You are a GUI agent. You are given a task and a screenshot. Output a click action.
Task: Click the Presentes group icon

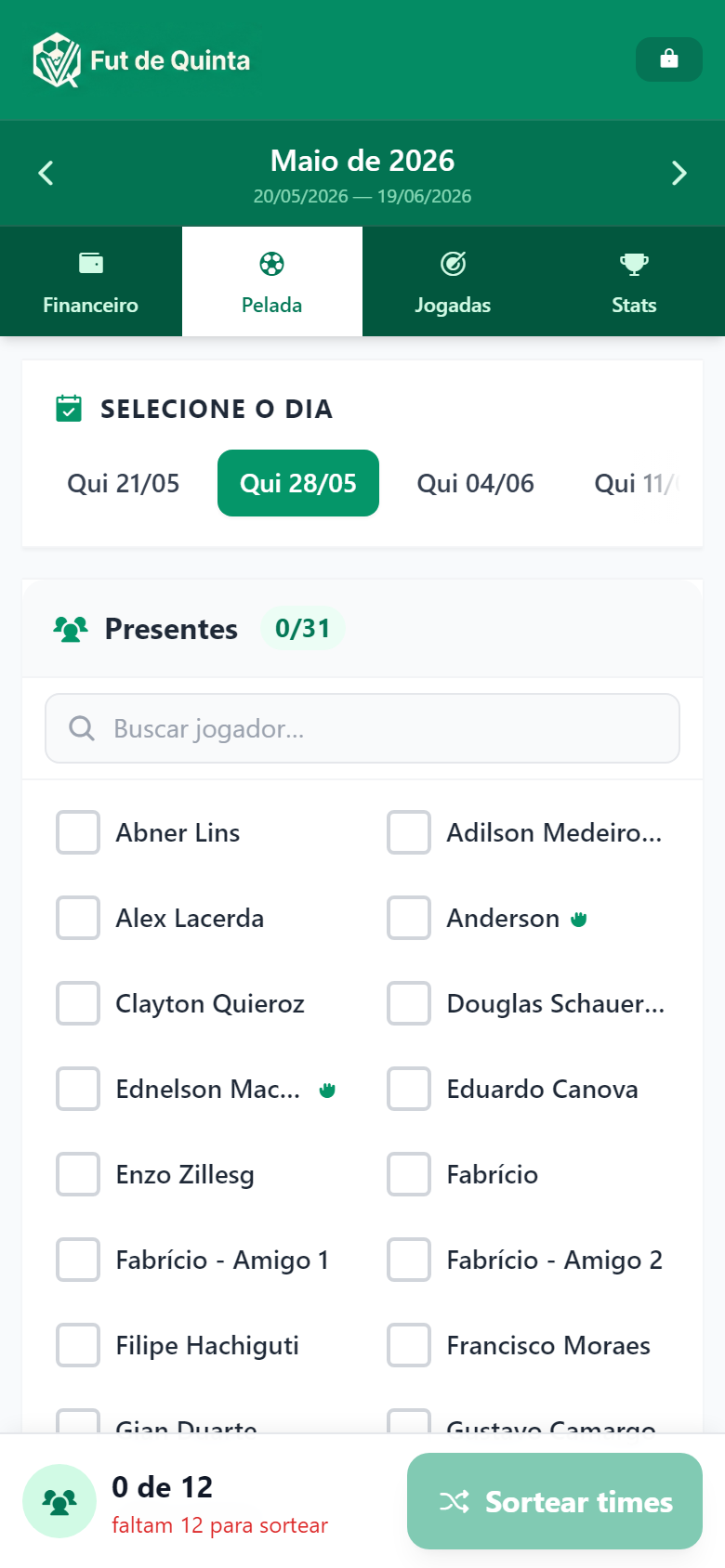pos(71,629)
